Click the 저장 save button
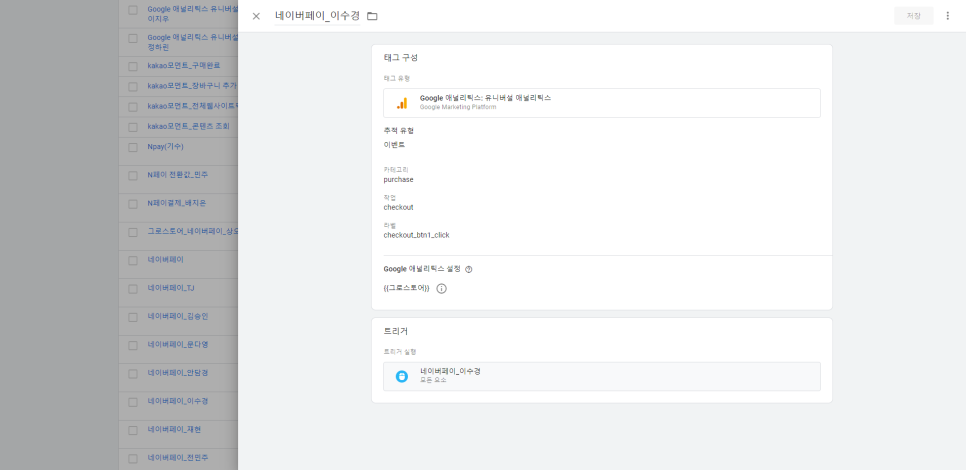 point(914,16)
